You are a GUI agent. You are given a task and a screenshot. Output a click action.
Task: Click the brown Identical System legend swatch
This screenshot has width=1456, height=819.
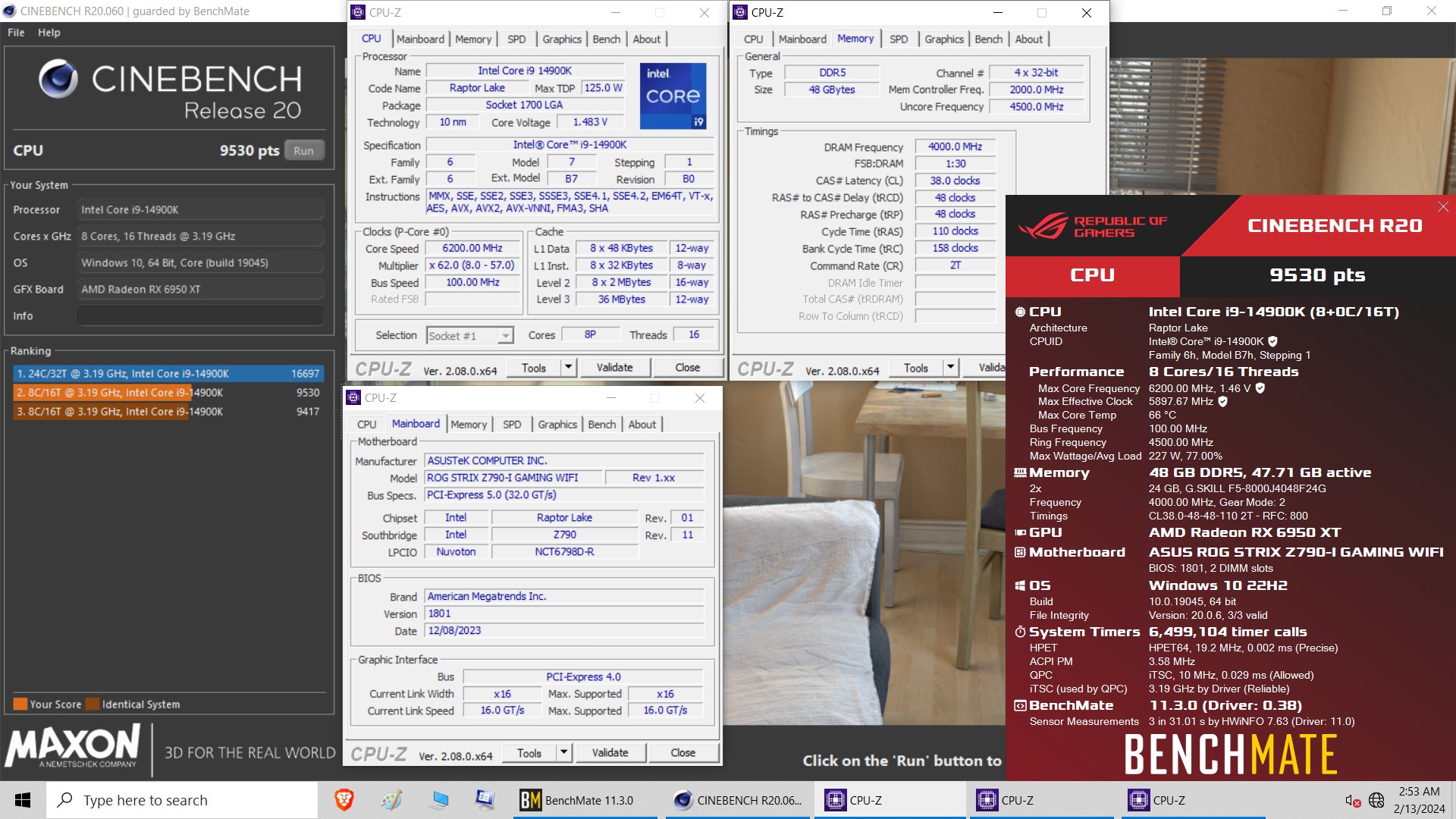coord(93,704)
